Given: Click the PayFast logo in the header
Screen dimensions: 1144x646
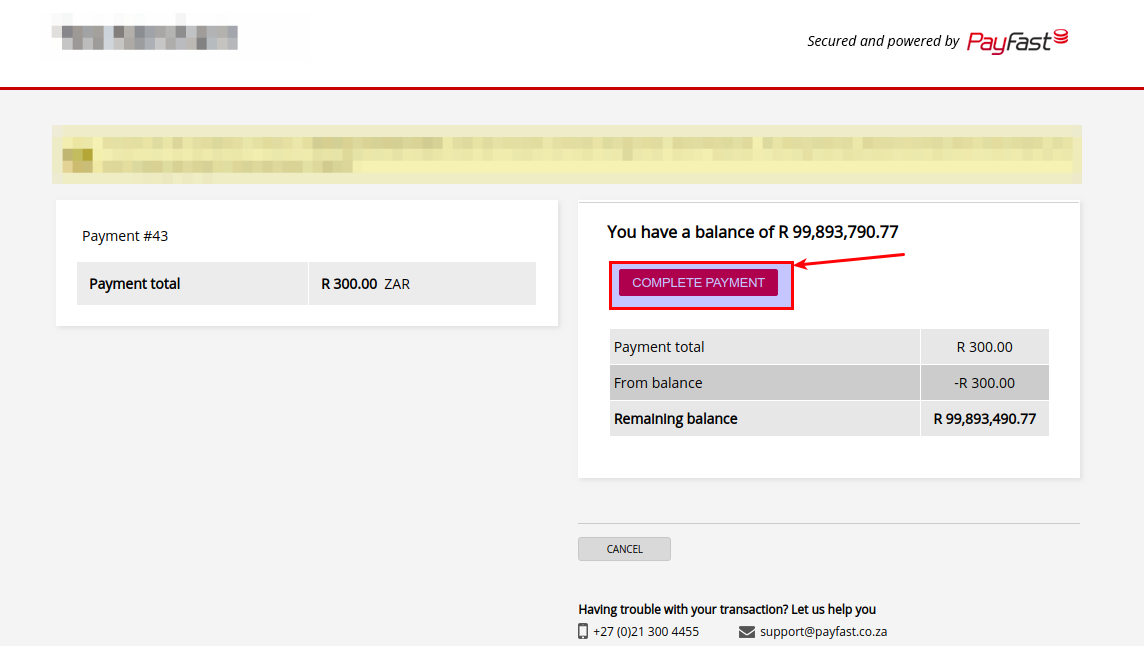Looking at the screenshot, I should pyautogui.click(x=1017, y=41).
